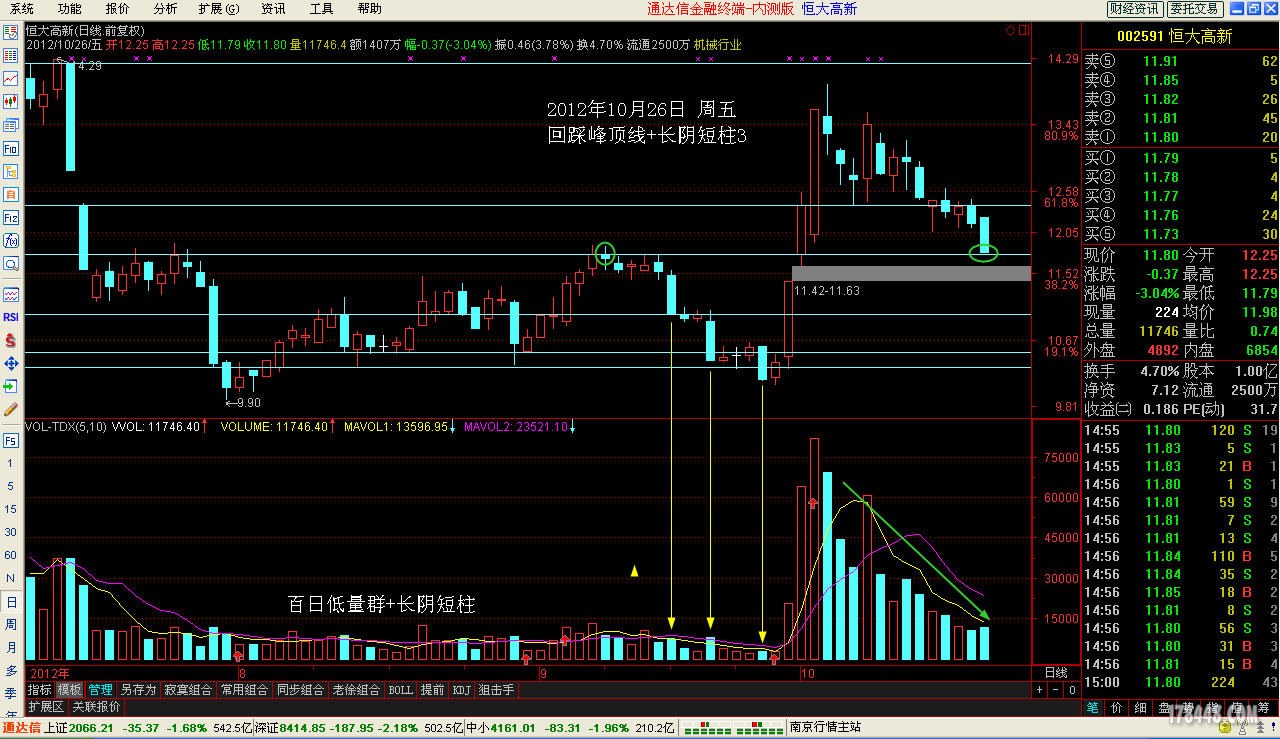The height and width of the screenshot is (739, 1280).
Task: Select the 寂寞组合 template tab
Action: pos(188,690)
